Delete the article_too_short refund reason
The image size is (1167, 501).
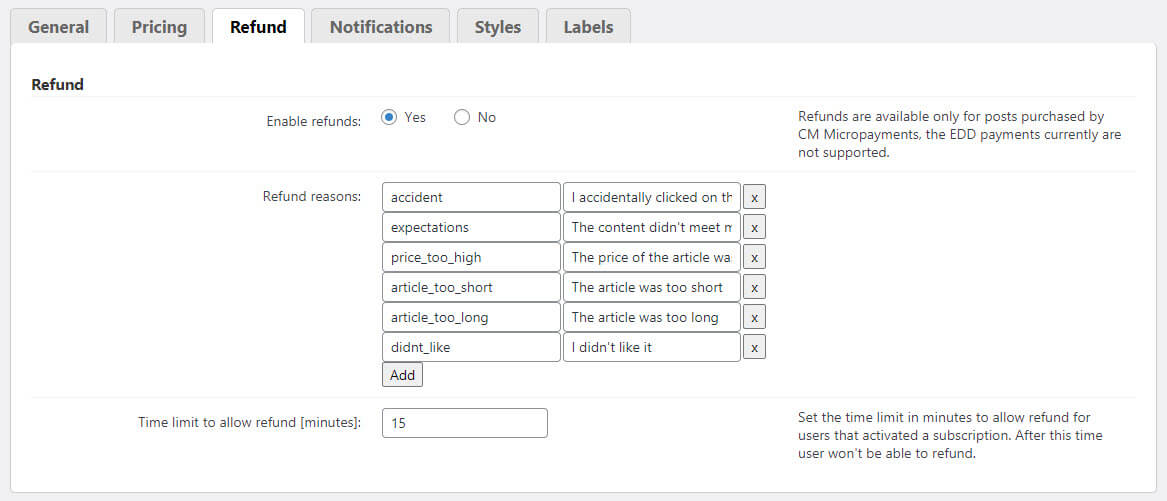(x=754, y=287)
